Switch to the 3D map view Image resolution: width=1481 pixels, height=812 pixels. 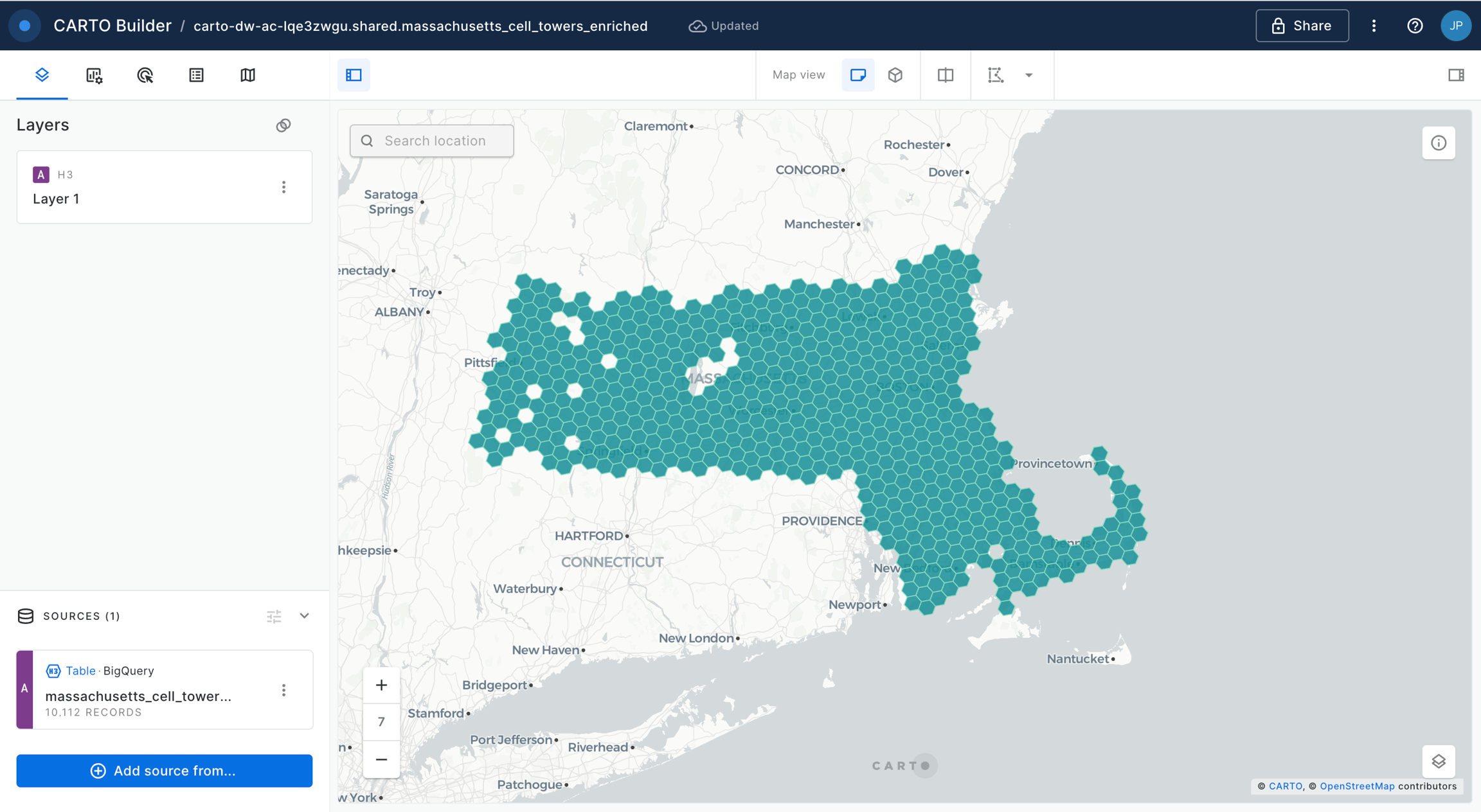point(895,75)
